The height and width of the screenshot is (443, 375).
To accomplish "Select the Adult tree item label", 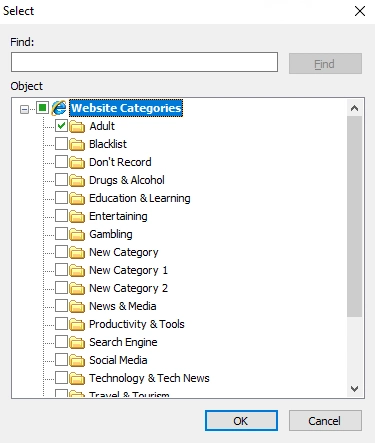I will point(102,126).
